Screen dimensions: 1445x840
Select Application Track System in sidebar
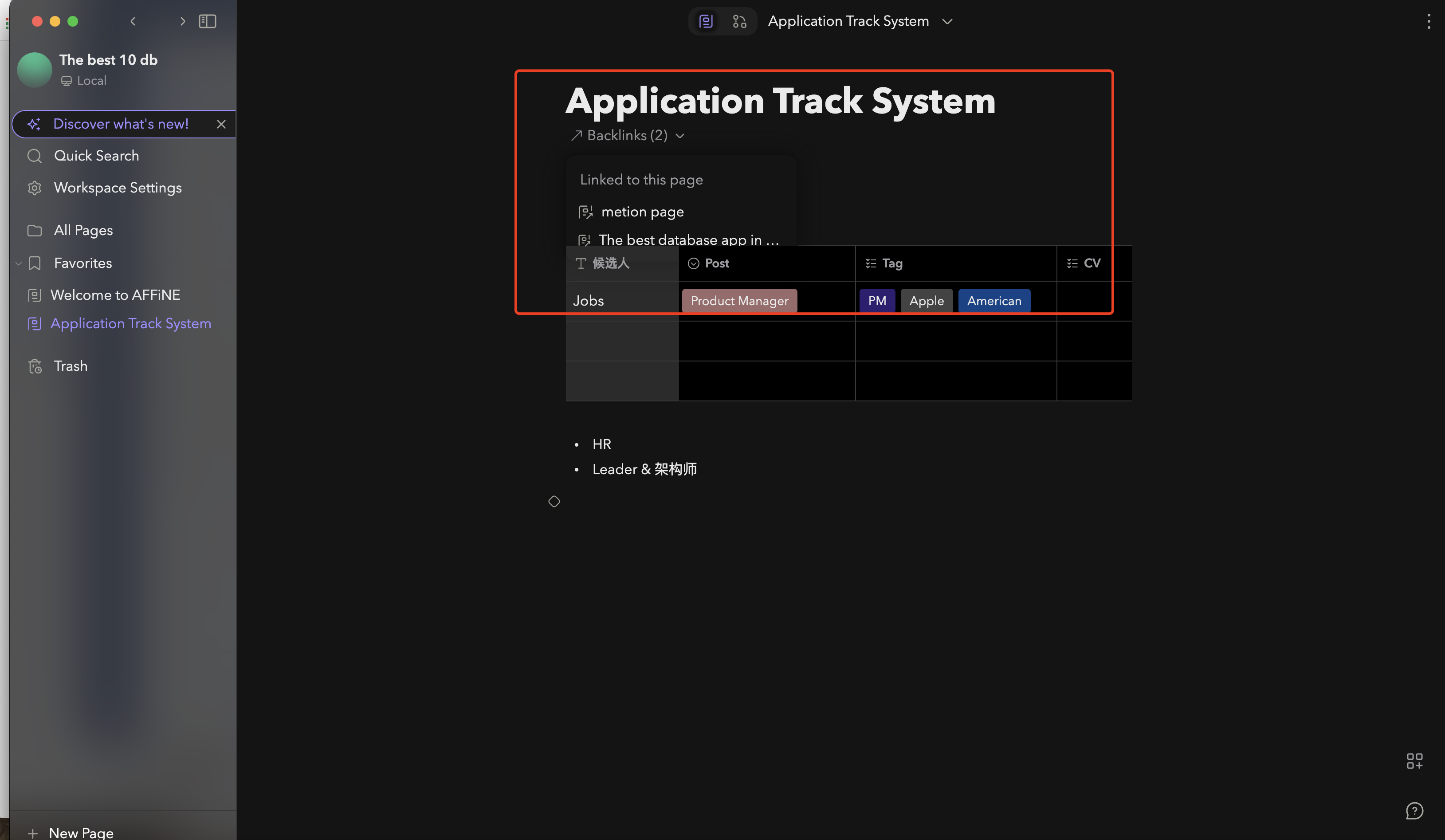point(131,323)
